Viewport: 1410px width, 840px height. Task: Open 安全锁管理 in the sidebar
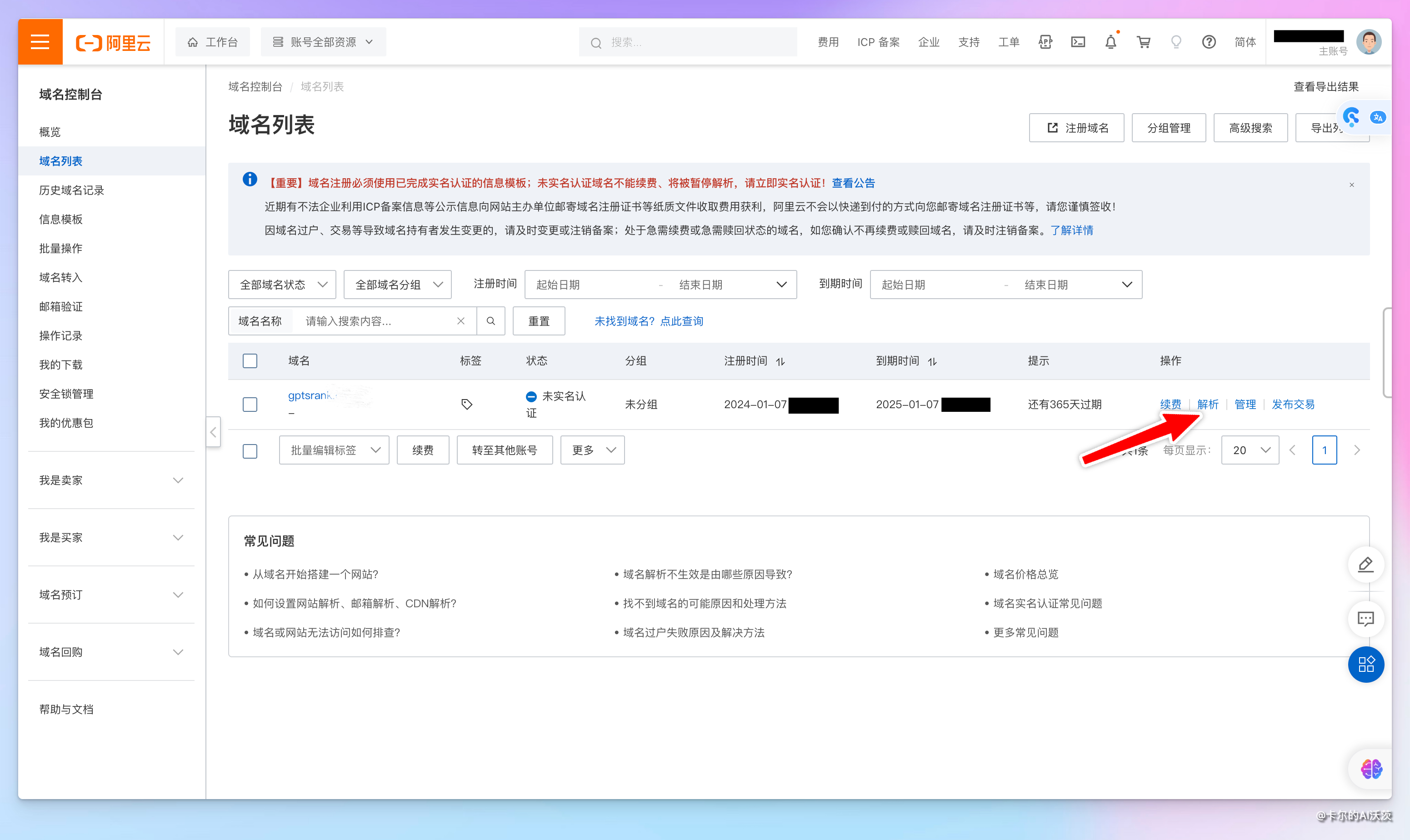[66, 393]
